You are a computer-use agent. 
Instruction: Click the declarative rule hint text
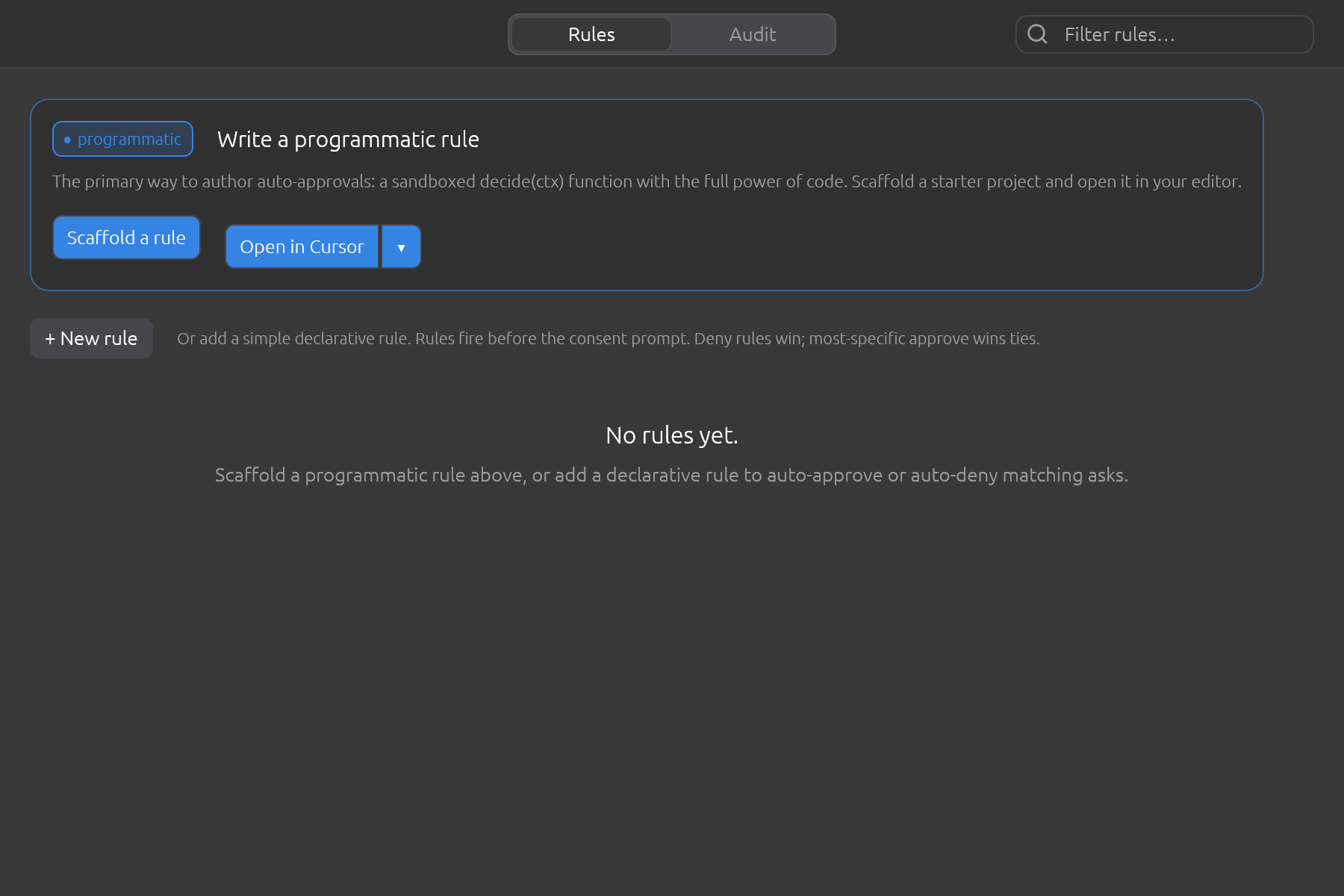608,338
